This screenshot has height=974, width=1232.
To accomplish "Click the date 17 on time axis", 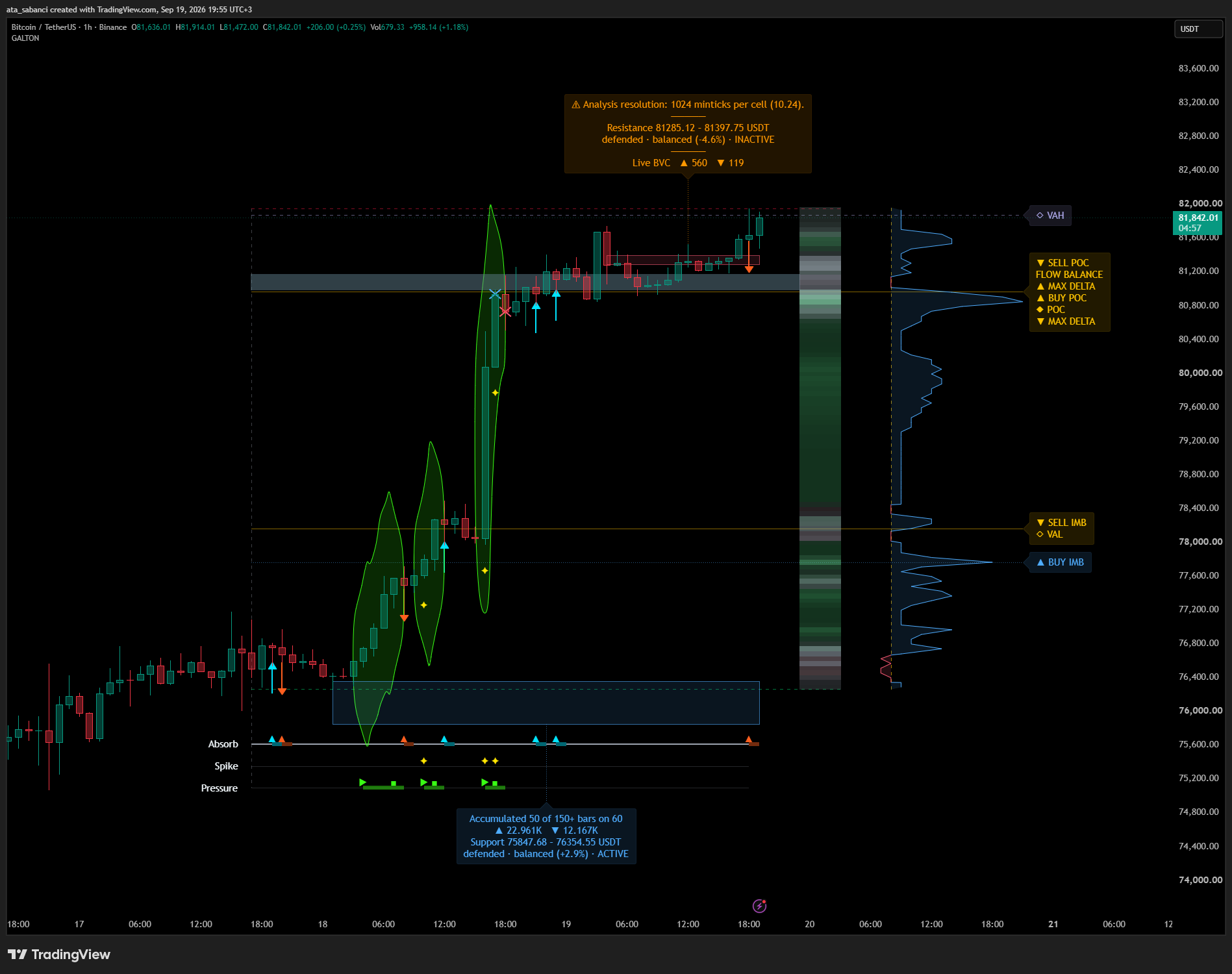I will coord(79,924).
